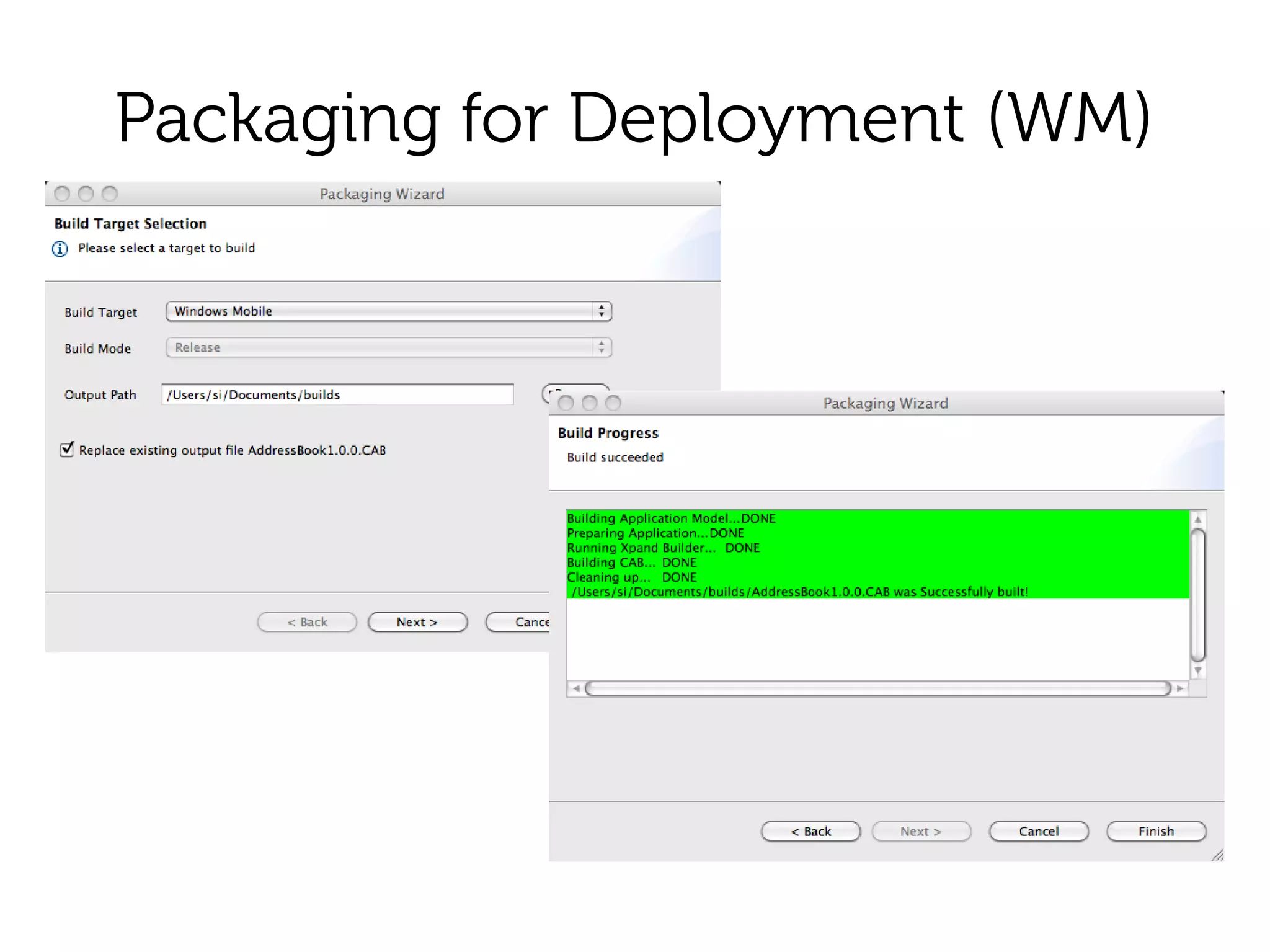This screenshot has width=1270, height=952.
Task: Click Back in the Build Target Selection window
Action: click(307, 622)
